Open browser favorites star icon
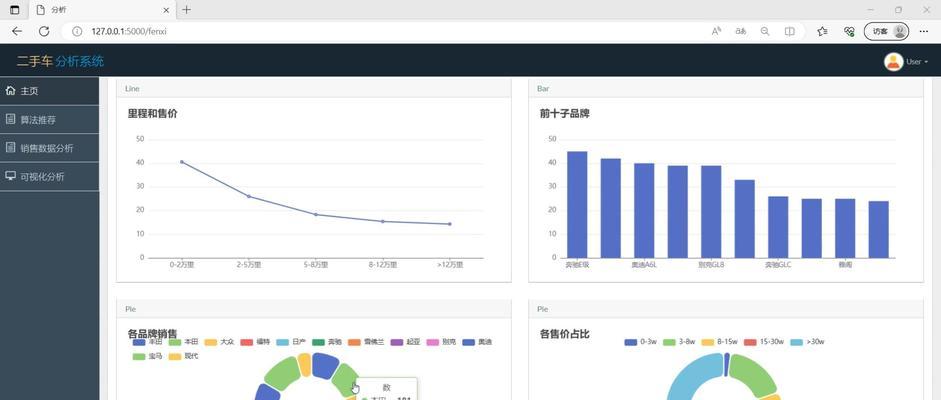 822,31
